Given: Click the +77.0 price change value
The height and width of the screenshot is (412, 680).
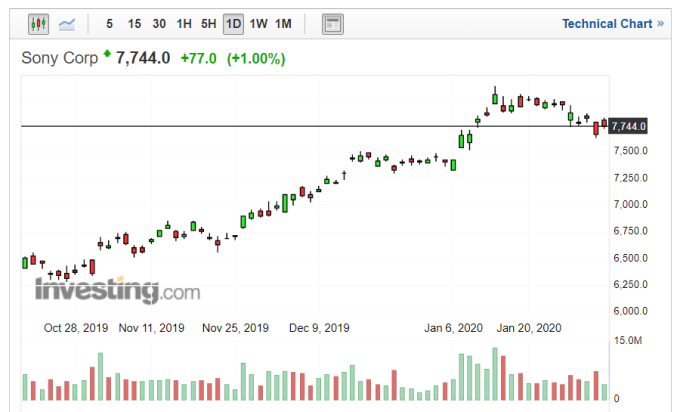Looking at the screenshot, I should coord(198,58).
